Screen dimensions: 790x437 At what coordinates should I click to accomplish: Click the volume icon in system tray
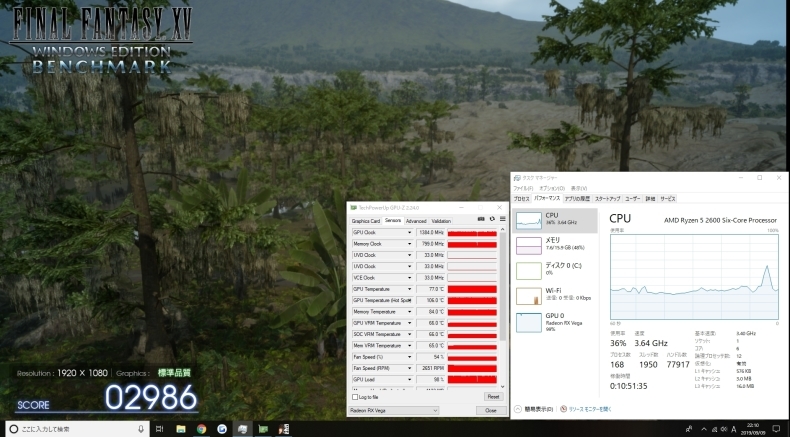(725, 429)
